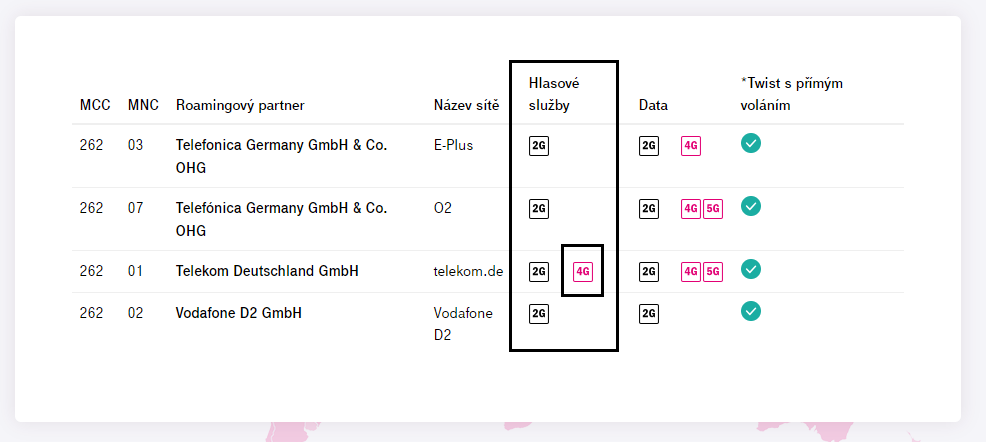Click the 2G voice badge for Vodafone D2

[x=539, y=313]
